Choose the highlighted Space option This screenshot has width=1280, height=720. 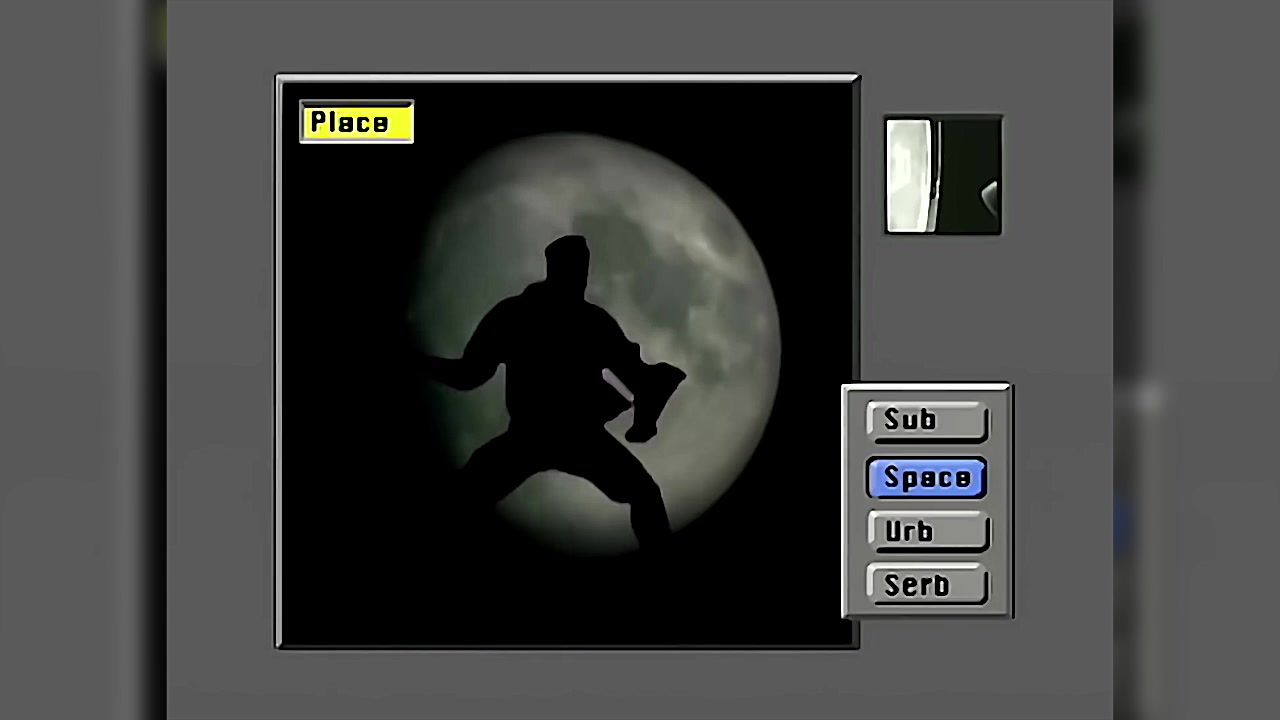coord(927,478)
